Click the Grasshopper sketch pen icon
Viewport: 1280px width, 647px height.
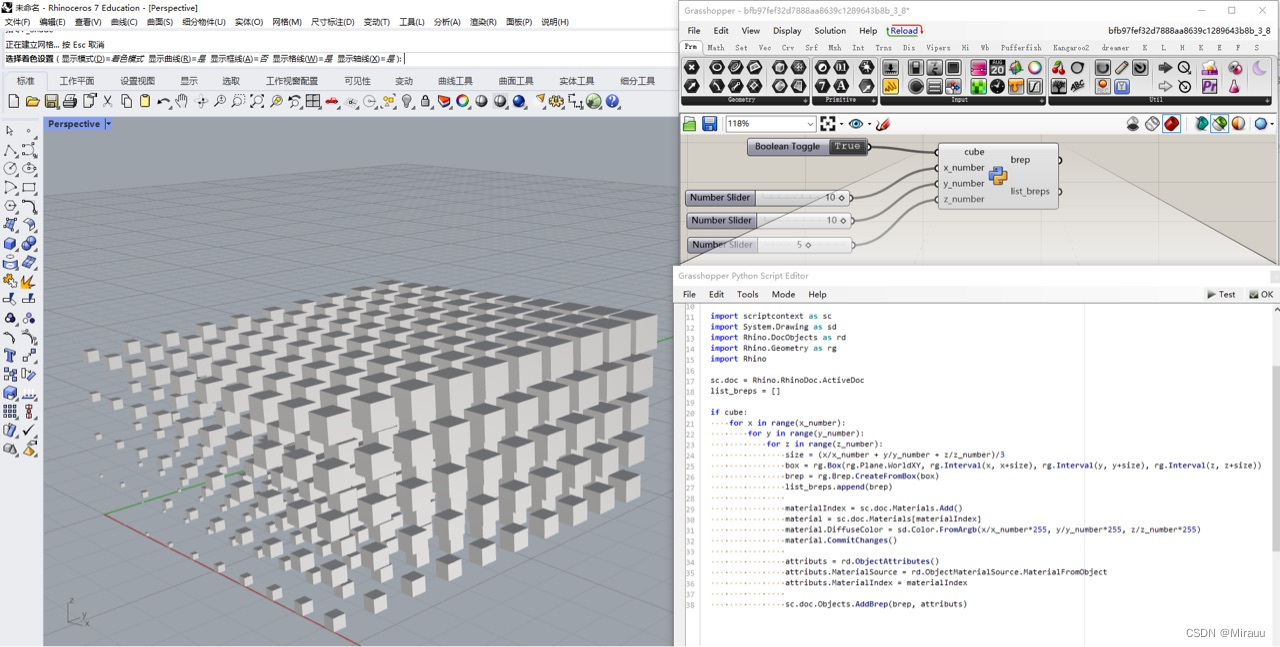[x=883, y=124]
